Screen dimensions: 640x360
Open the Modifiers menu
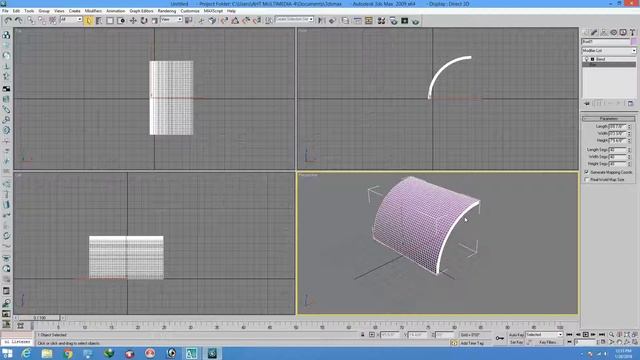coord(93,11)
